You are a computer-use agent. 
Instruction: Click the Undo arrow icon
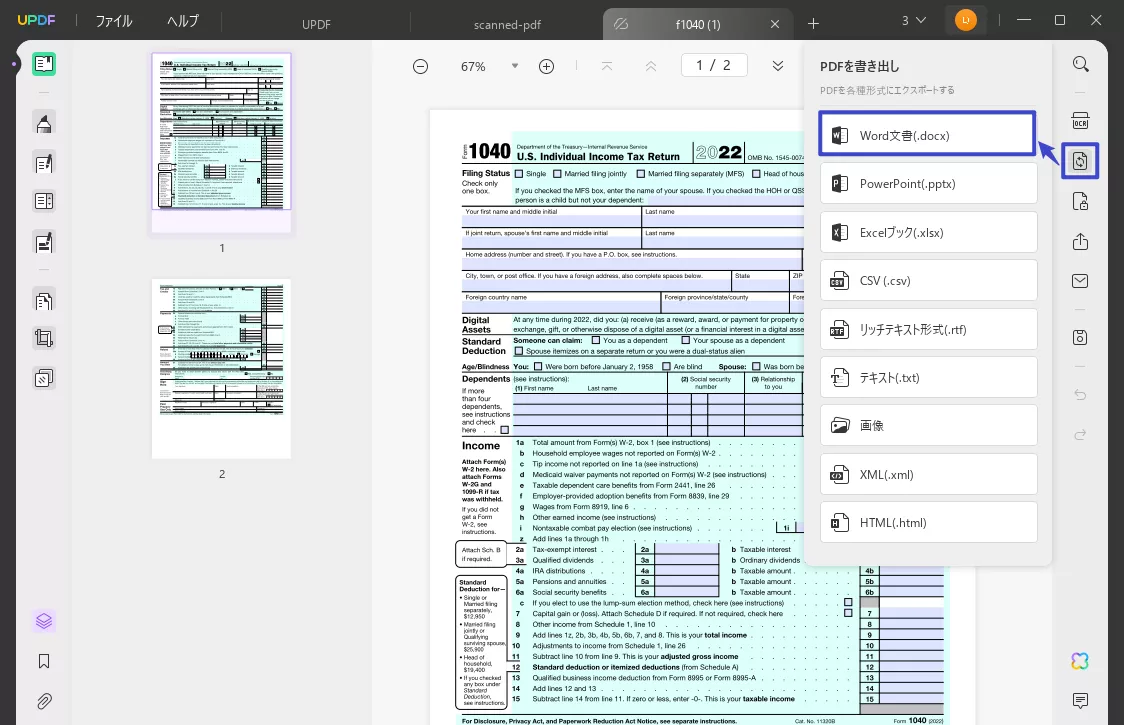coord(1080,394)
